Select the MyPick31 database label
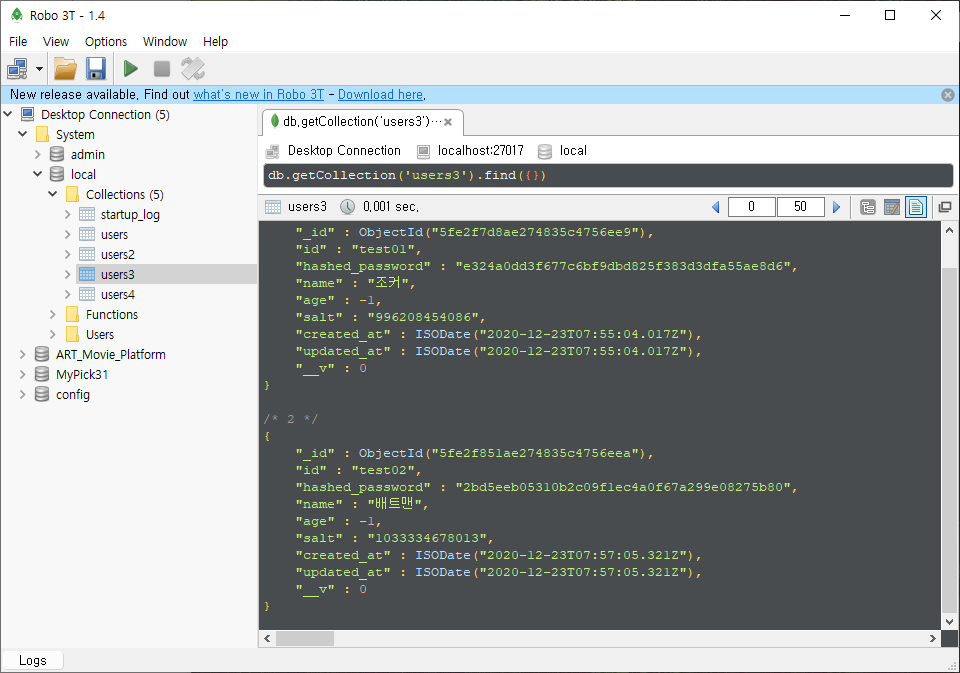This screenshot has width=960, height=673. click(x=82, y=374)
